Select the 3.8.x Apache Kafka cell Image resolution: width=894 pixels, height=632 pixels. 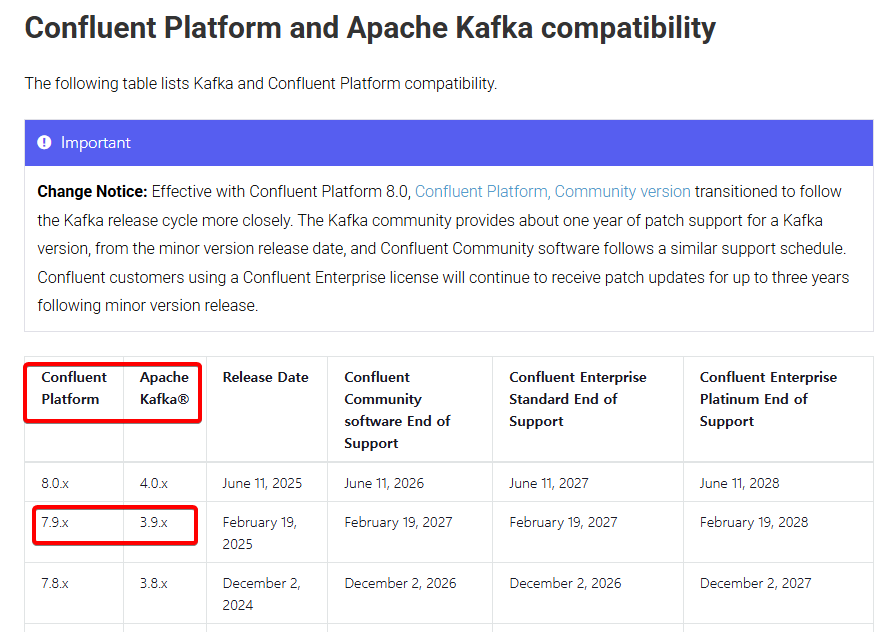(x=154, y=583)
